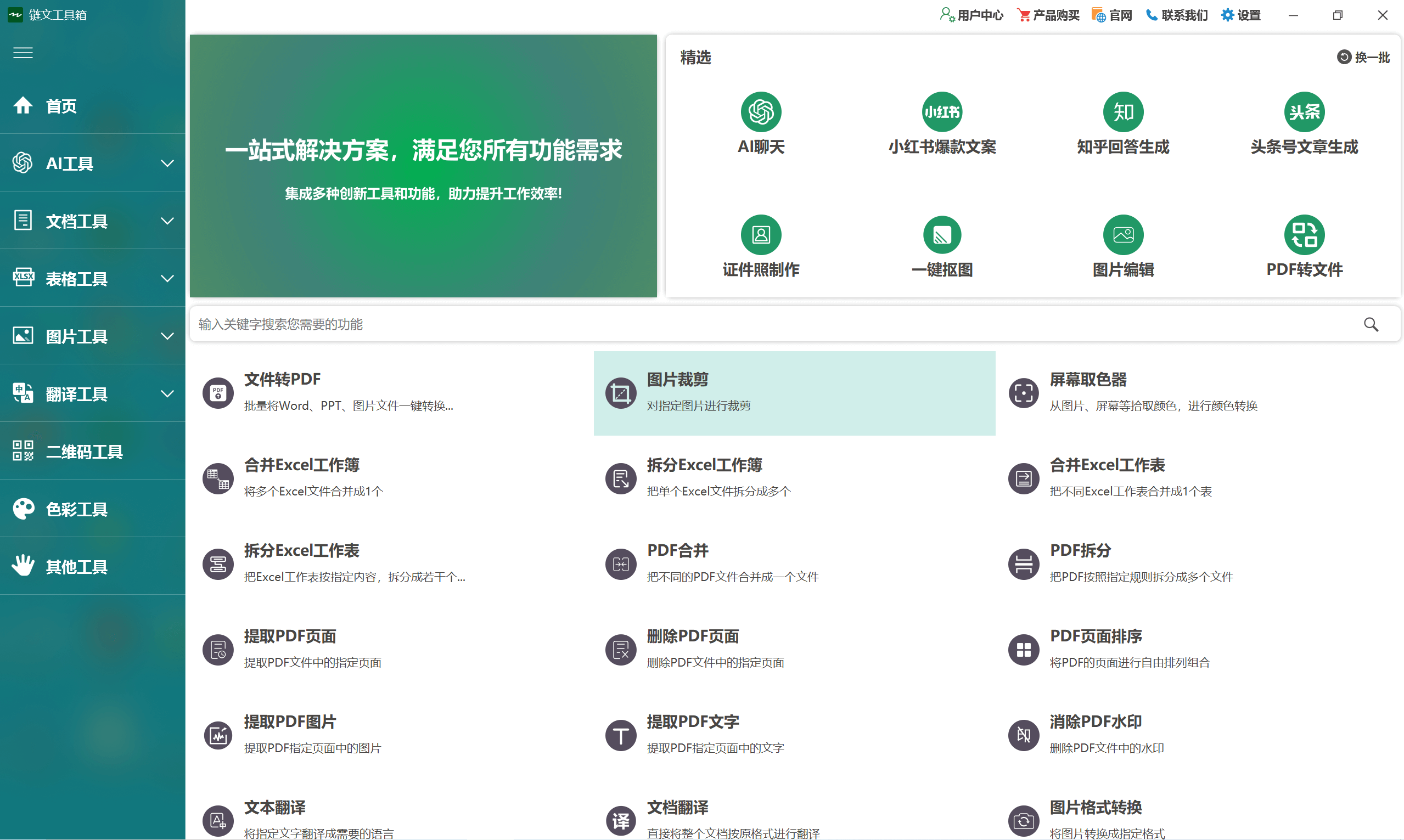
Task: Open 用户中心 user center
Action: tap(971, 15)
